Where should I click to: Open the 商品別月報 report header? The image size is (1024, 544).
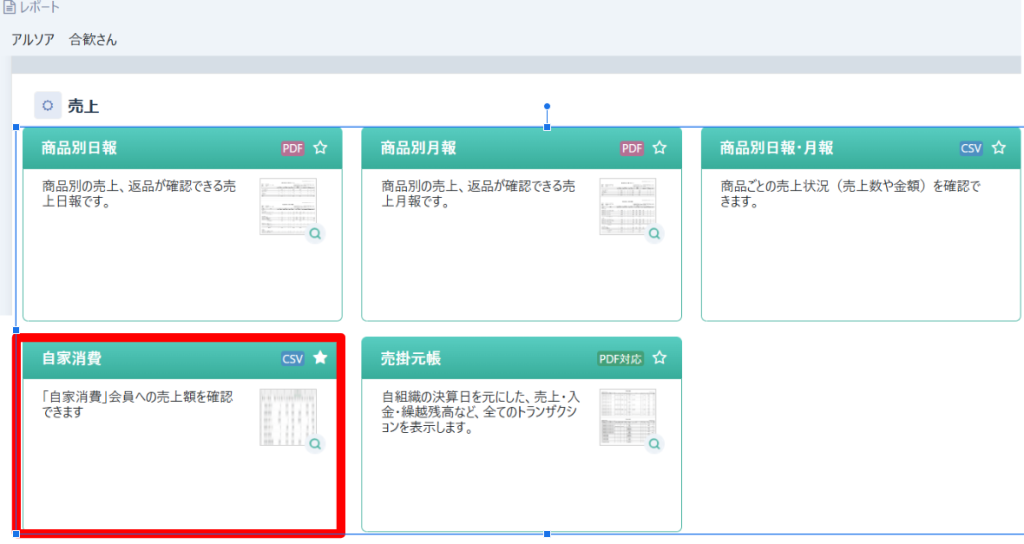point(418,148)
